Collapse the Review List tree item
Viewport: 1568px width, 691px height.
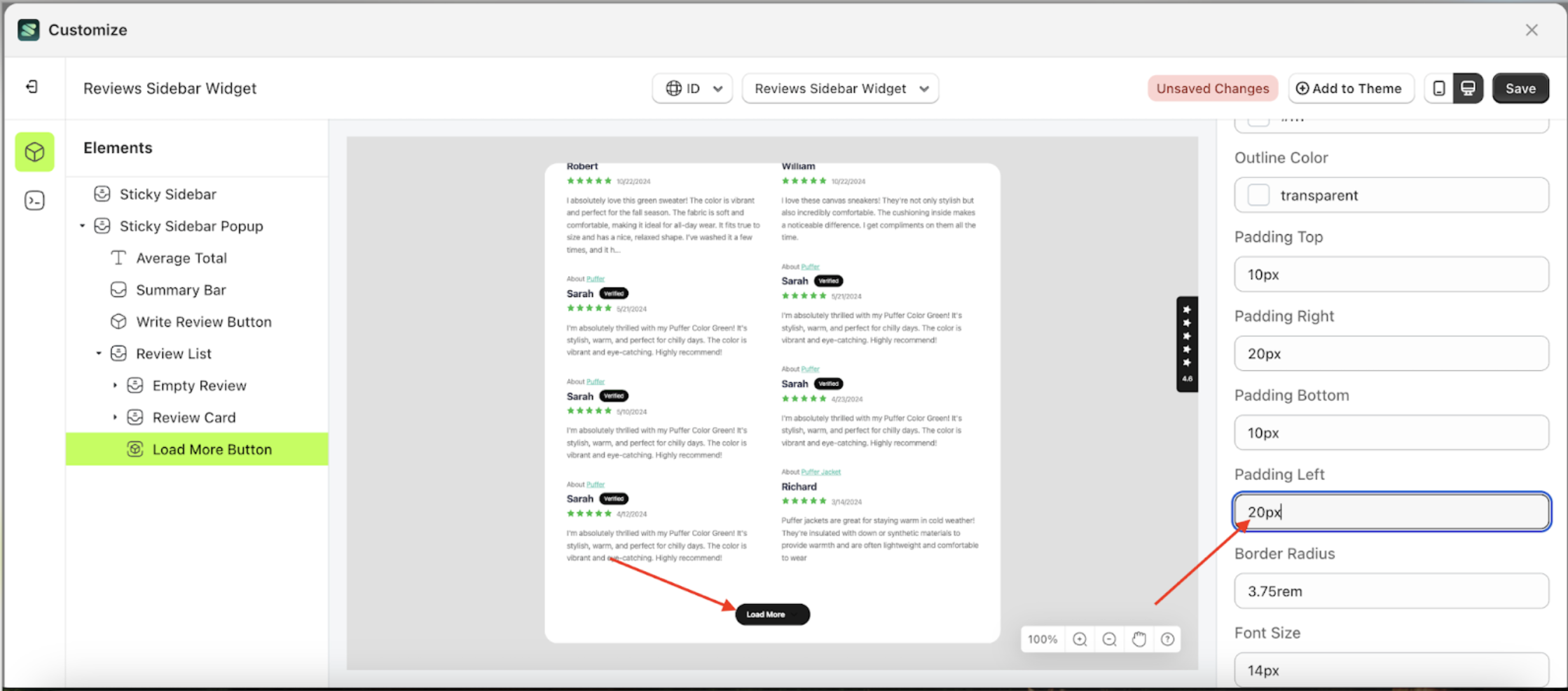click(99, 353)
